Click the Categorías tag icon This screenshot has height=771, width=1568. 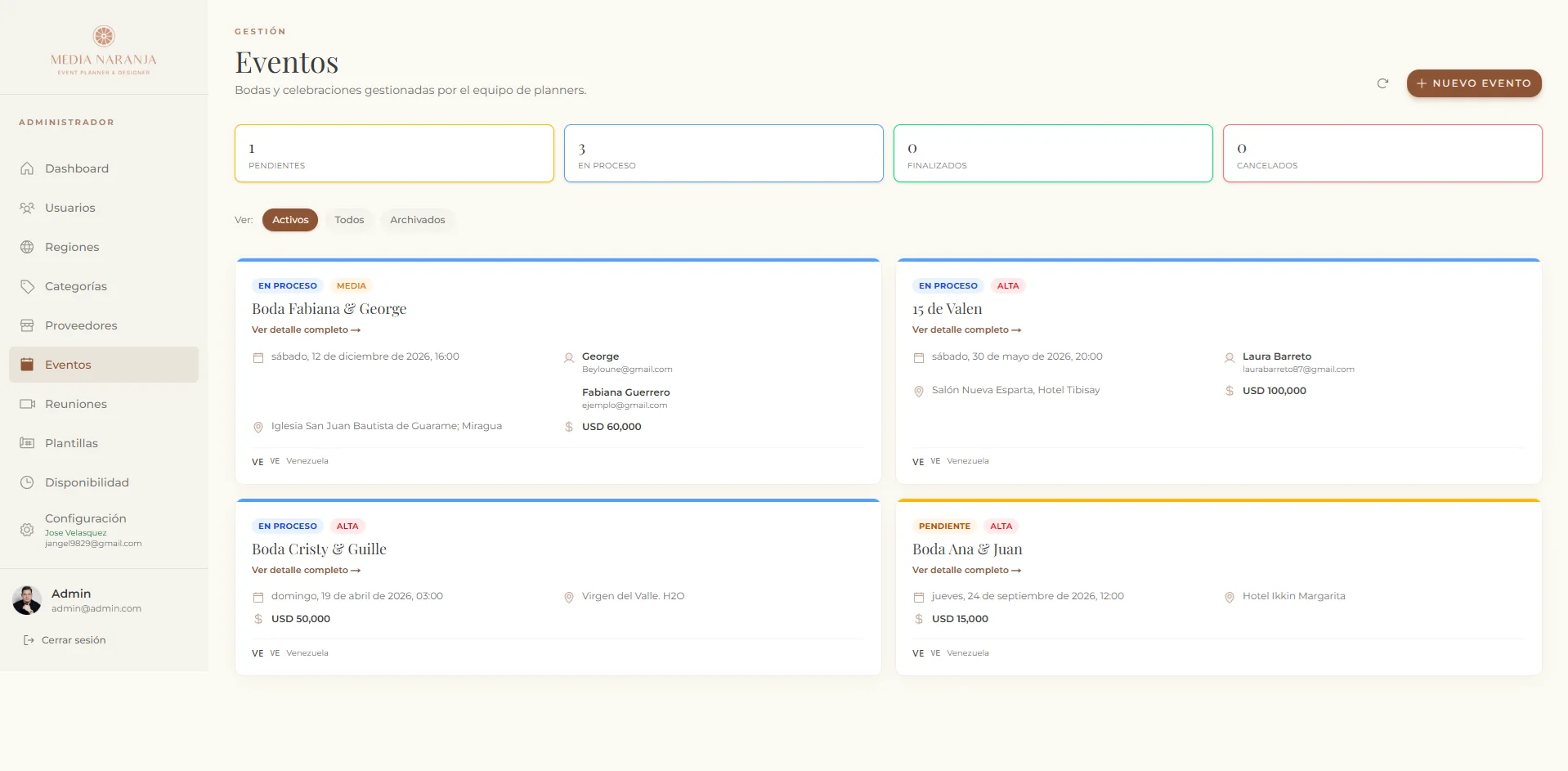point(27,286)
